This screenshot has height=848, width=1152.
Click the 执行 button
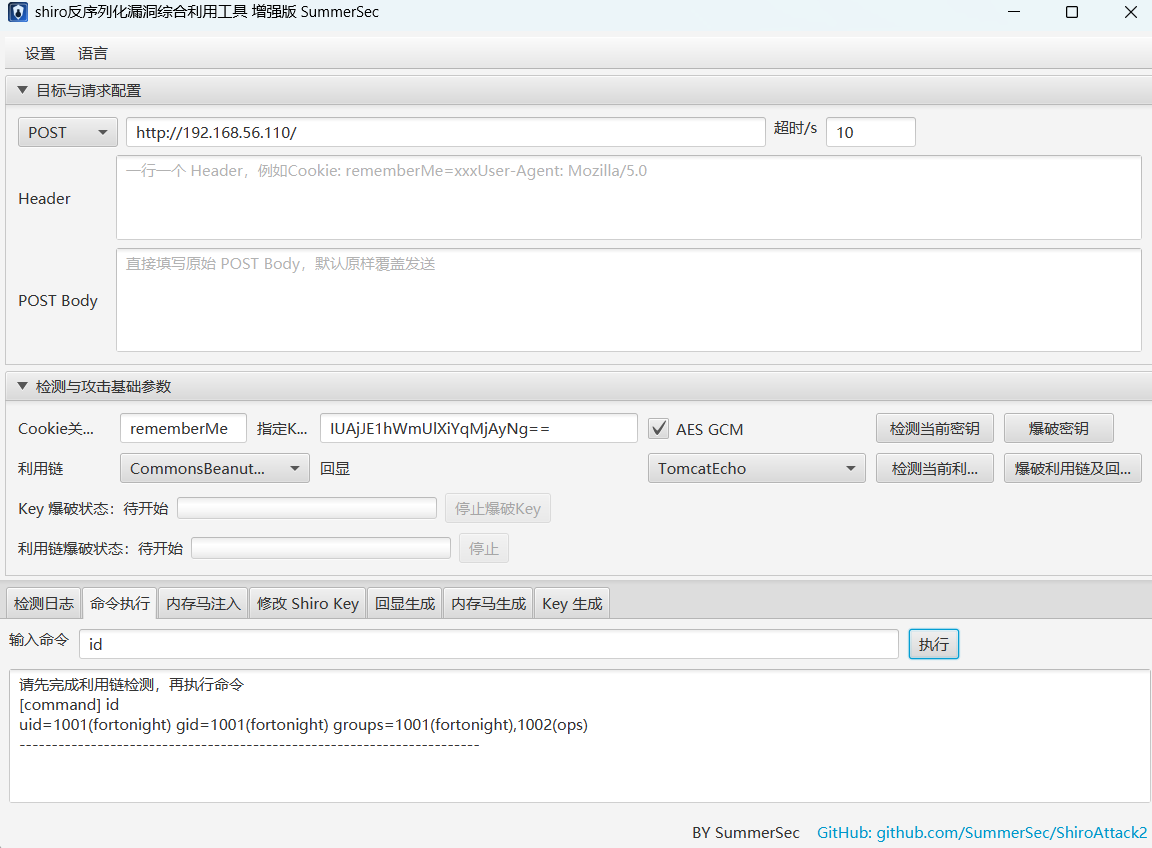[x=934, y=644]
